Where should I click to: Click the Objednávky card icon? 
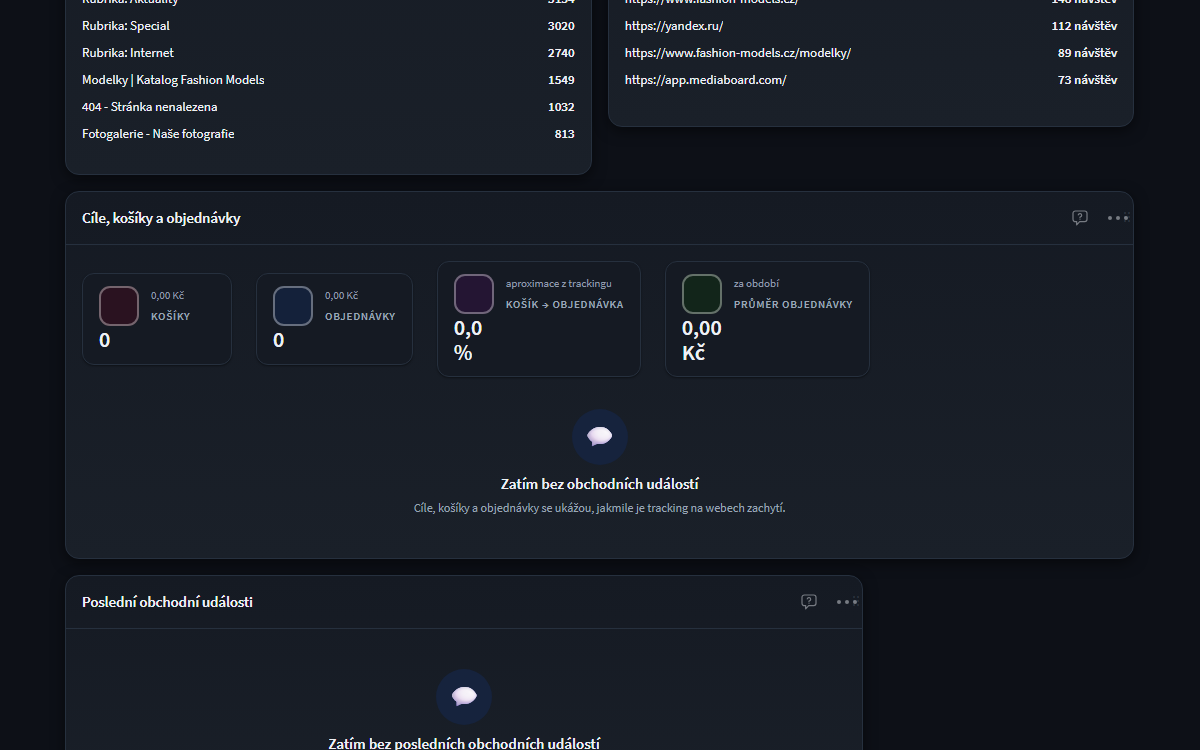click(x=293, y=306)
